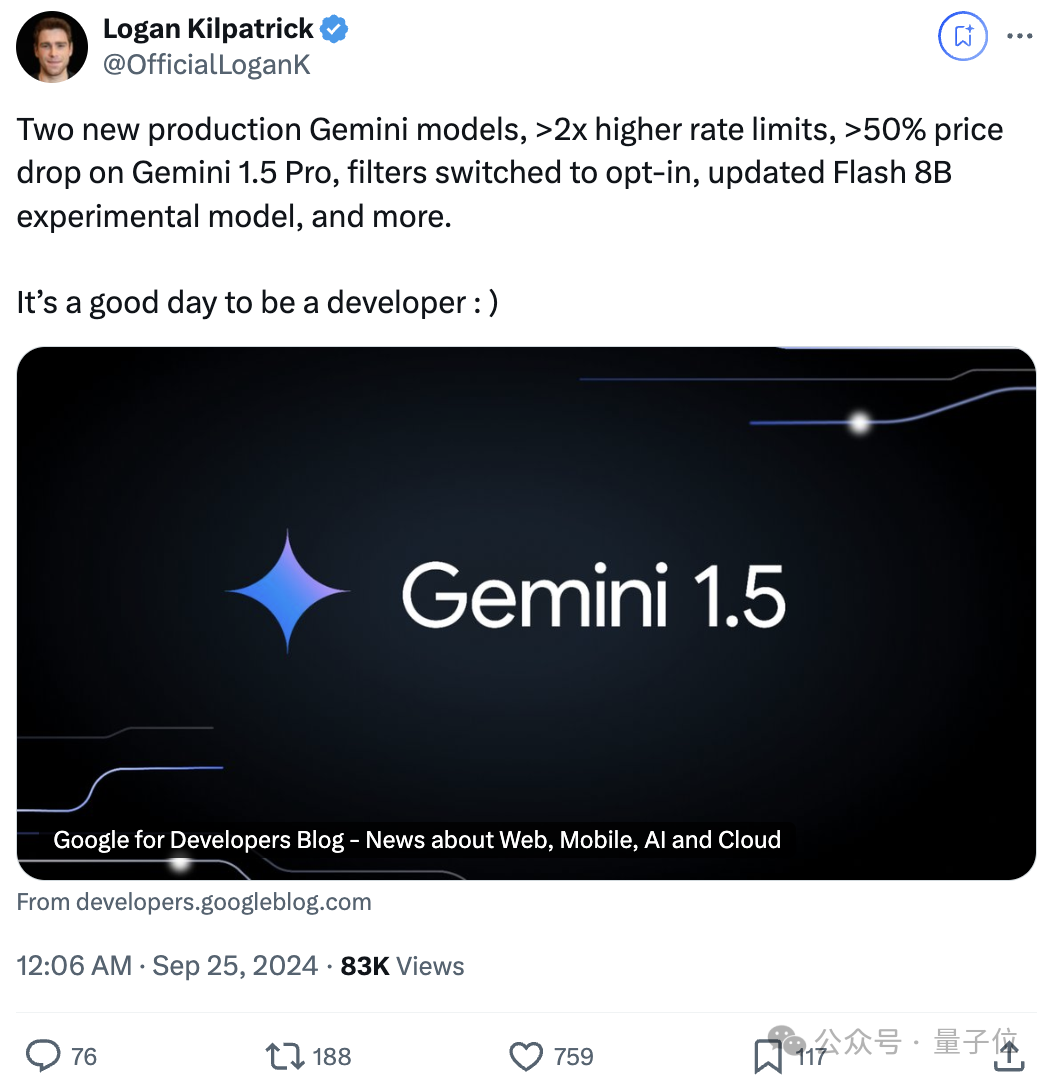Click the circled bookmark-plus icon at top right

(x=963, y=37)
